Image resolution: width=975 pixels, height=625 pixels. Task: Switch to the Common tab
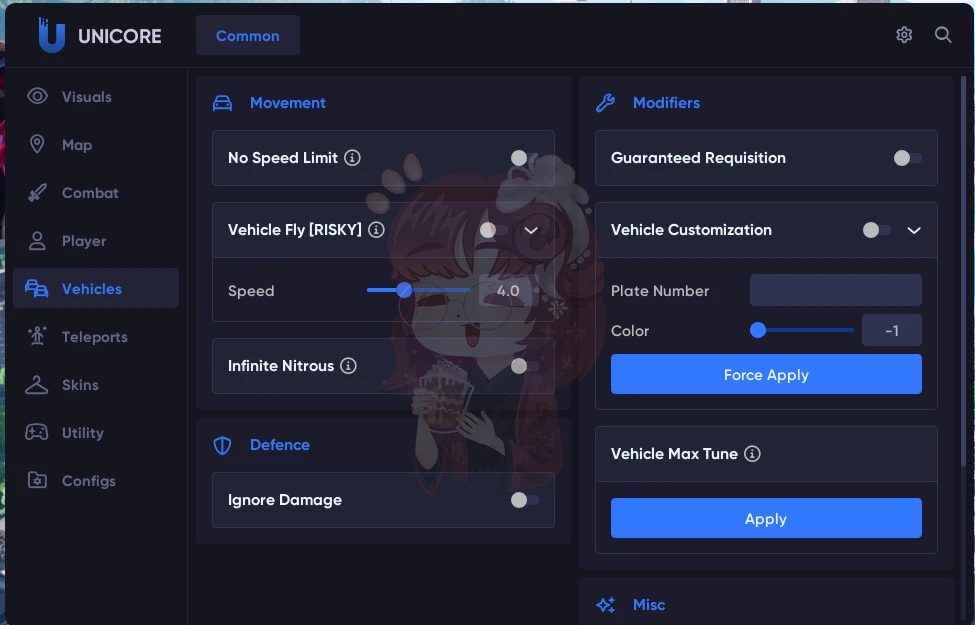pyautogui.click(x=247, y=35)
